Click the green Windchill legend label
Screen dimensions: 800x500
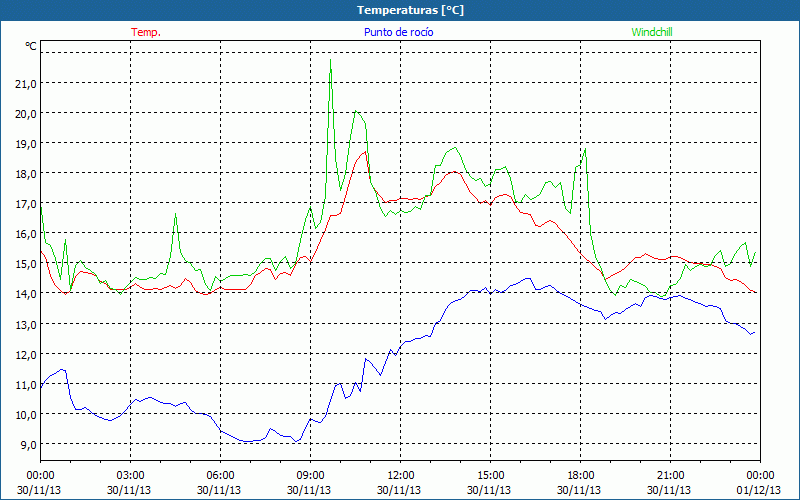coord(652,32)
